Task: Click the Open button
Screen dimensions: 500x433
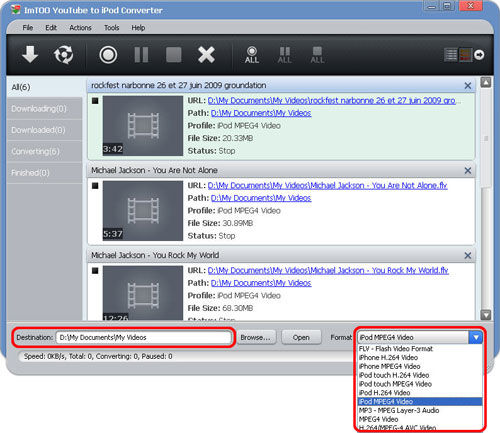Action: pyautogui.click(x=301, y=338)
